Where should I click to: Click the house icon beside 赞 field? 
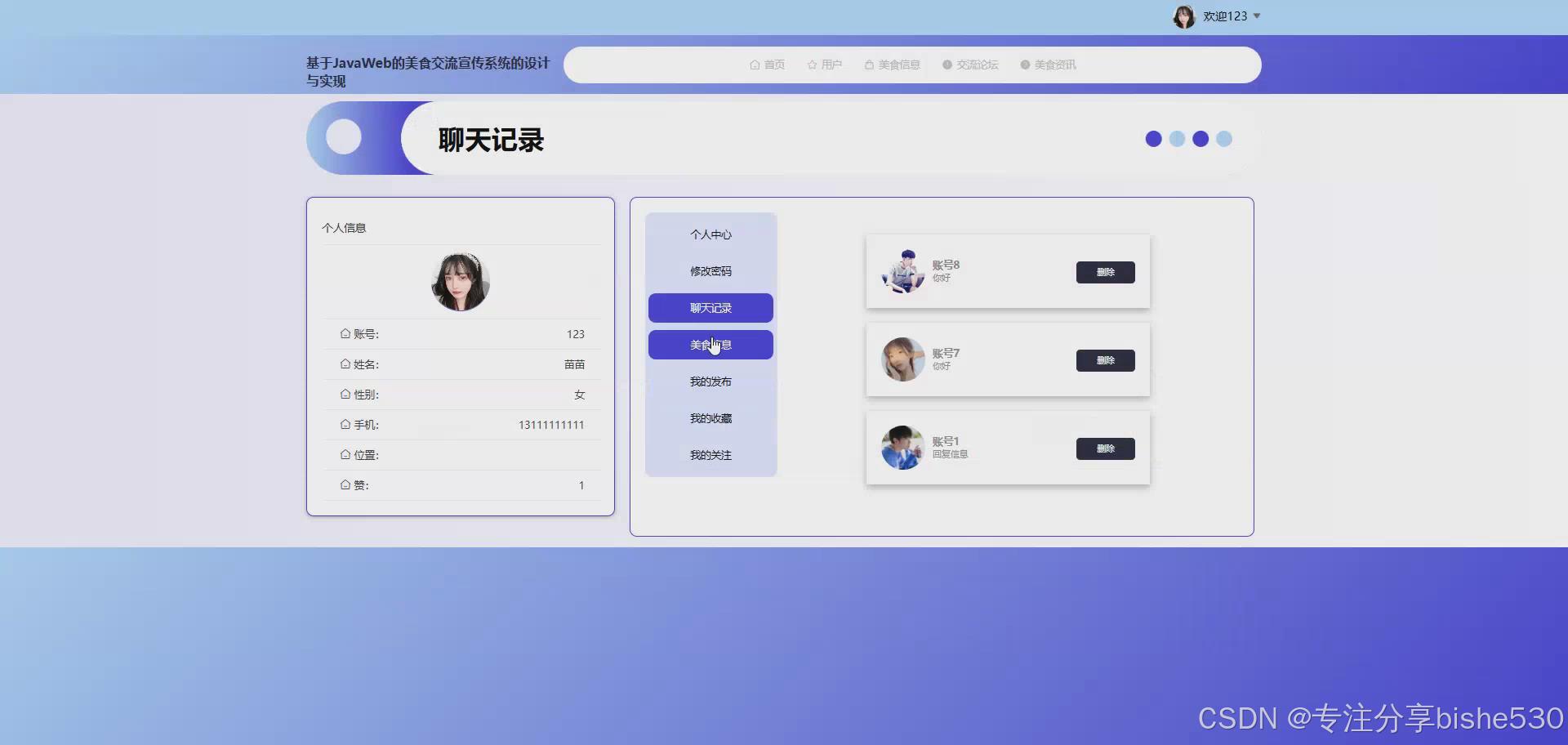[345, 484]
